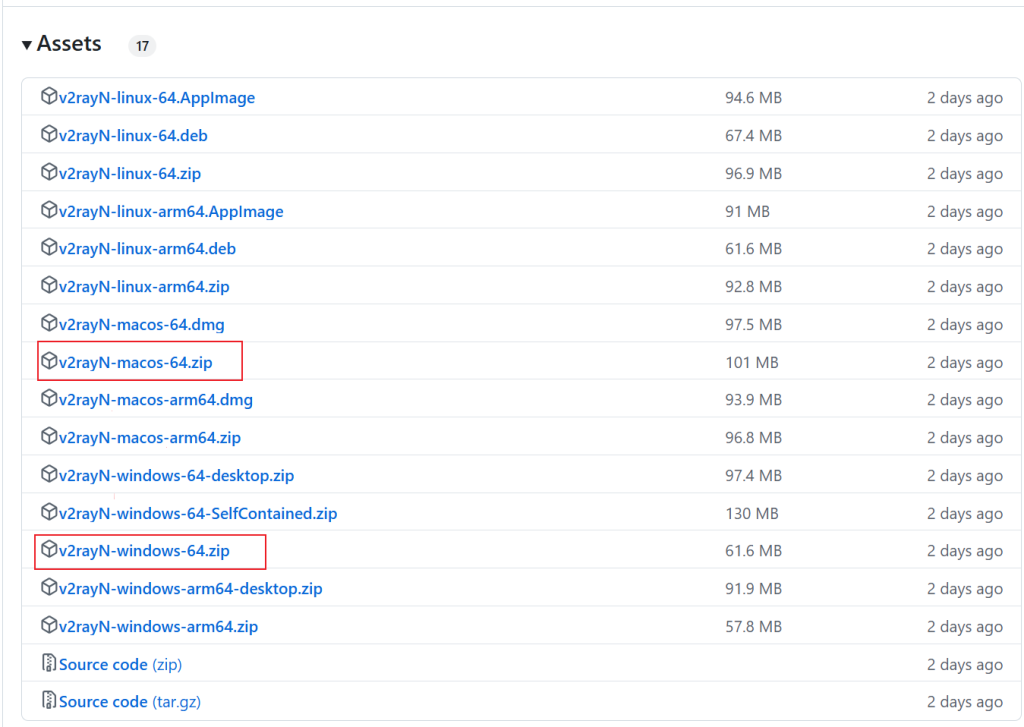This screenshot has height=727, width=1024.
Task: Click file icon beside Source code (tar.gz)
Action: coord(49,701)
